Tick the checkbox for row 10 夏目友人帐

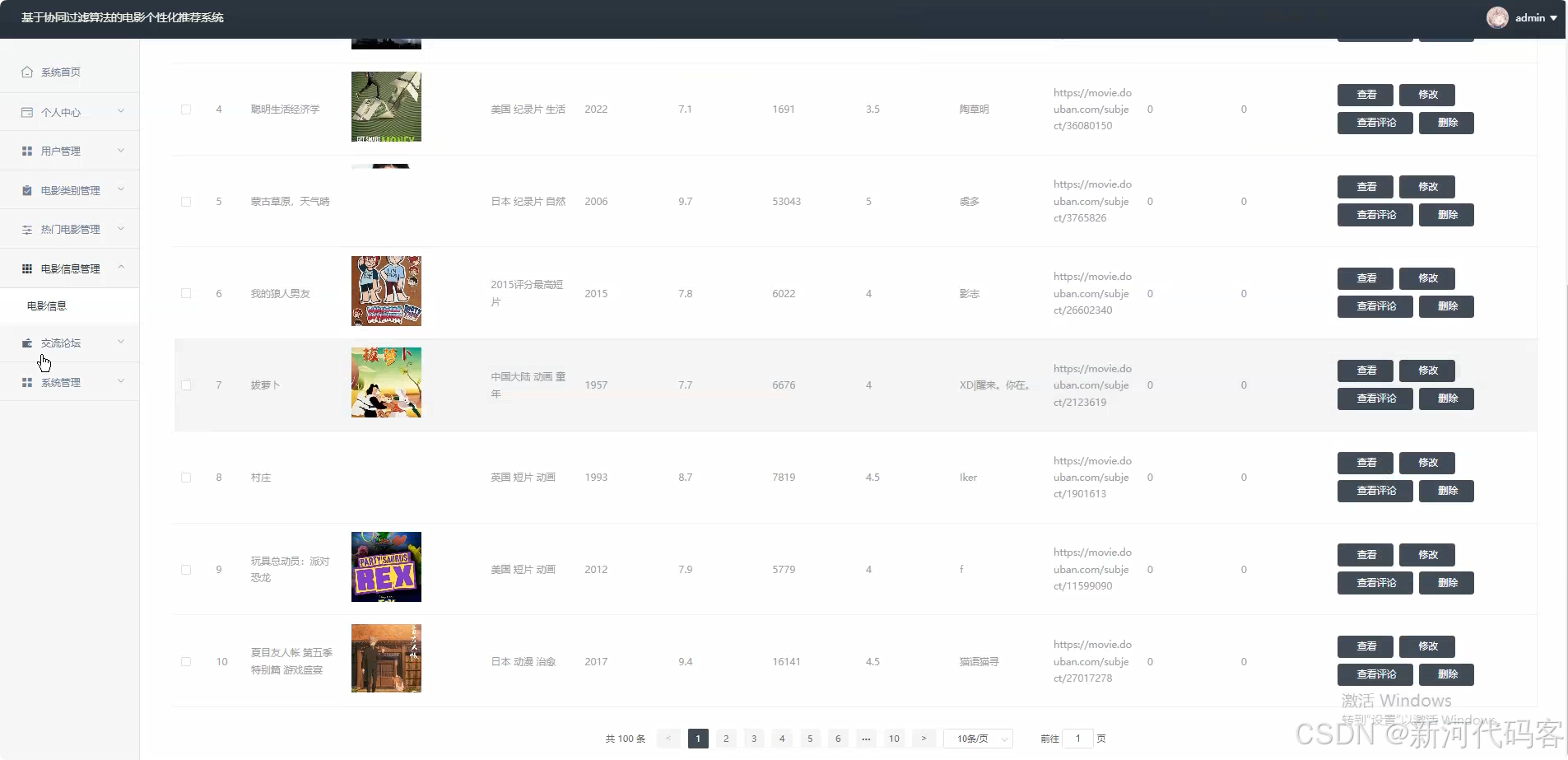point(186,662)
